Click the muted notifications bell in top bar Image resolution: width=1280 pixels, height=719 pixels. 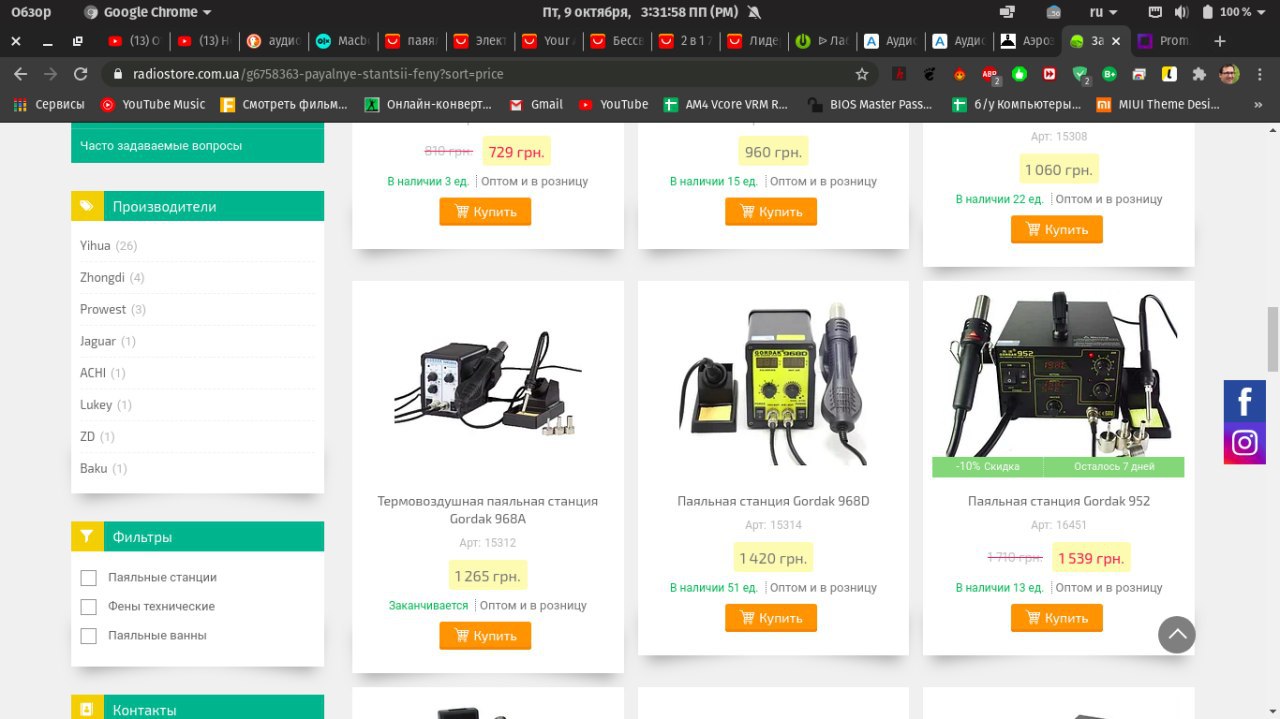tap(753, 12)
